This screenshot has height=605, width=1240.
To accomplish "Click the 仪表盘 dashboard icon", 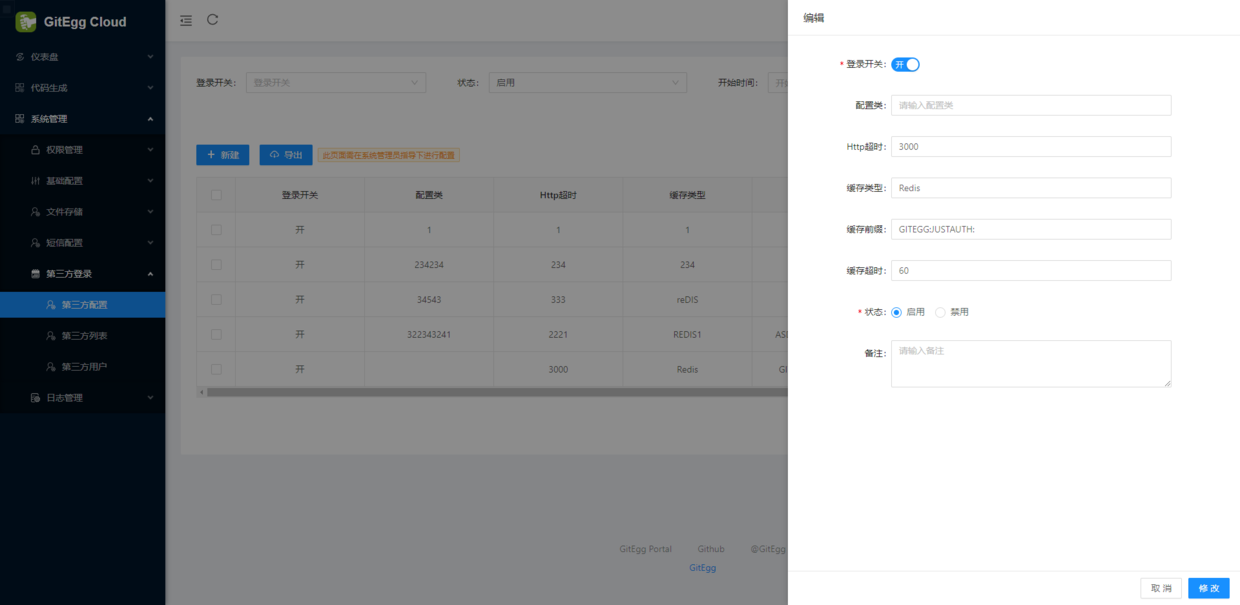I will [x=20, y=57].
